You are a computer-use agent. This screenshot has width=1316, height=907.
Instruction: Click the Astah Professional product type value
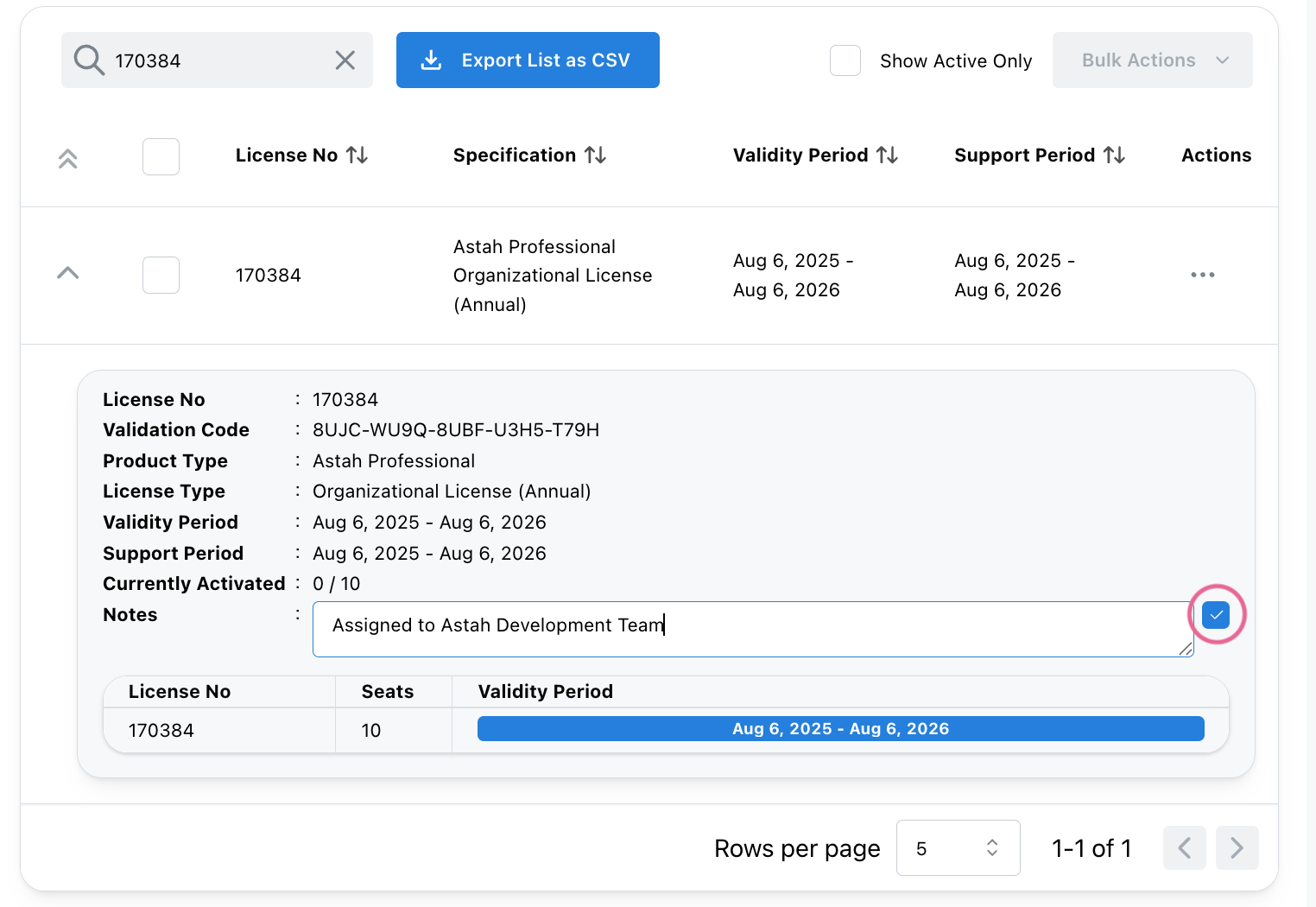(394, 461)
